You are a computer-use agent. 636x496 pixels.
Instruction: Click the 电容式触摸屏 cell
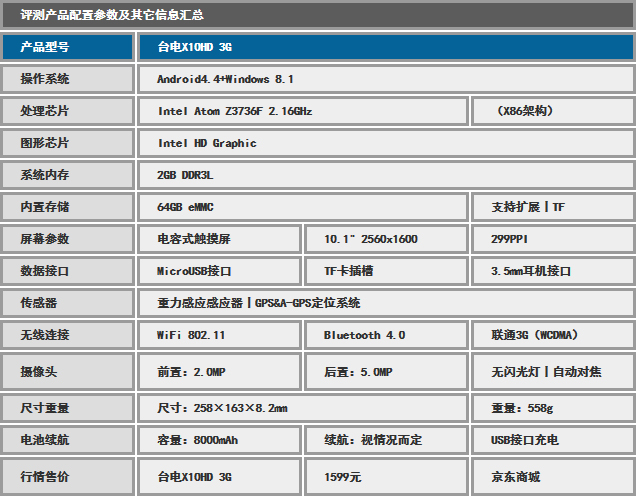click(x=219, y=239)
